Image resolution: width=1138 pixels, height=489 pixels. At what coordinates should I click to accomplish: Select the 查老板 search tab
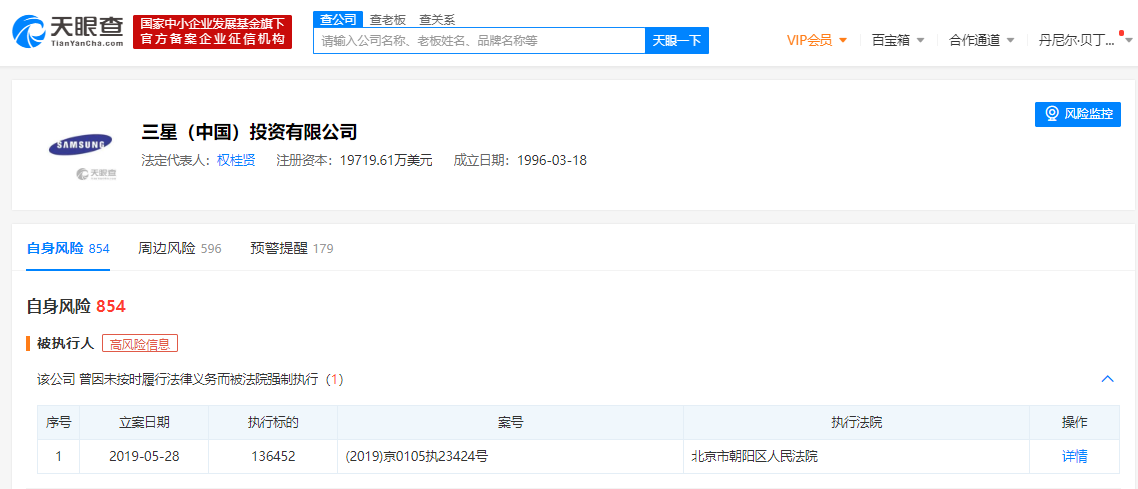coord(388,20)
